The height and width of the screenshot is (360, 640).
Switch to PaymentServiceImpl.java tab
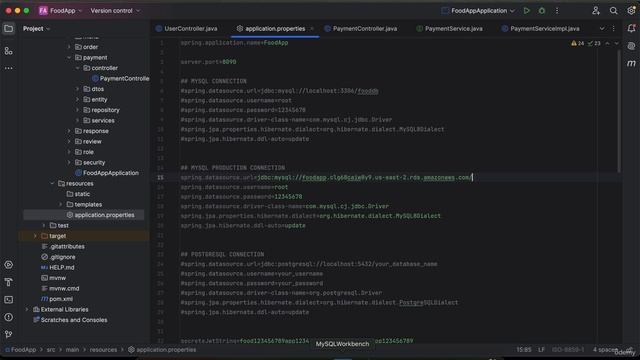point(540,29)
